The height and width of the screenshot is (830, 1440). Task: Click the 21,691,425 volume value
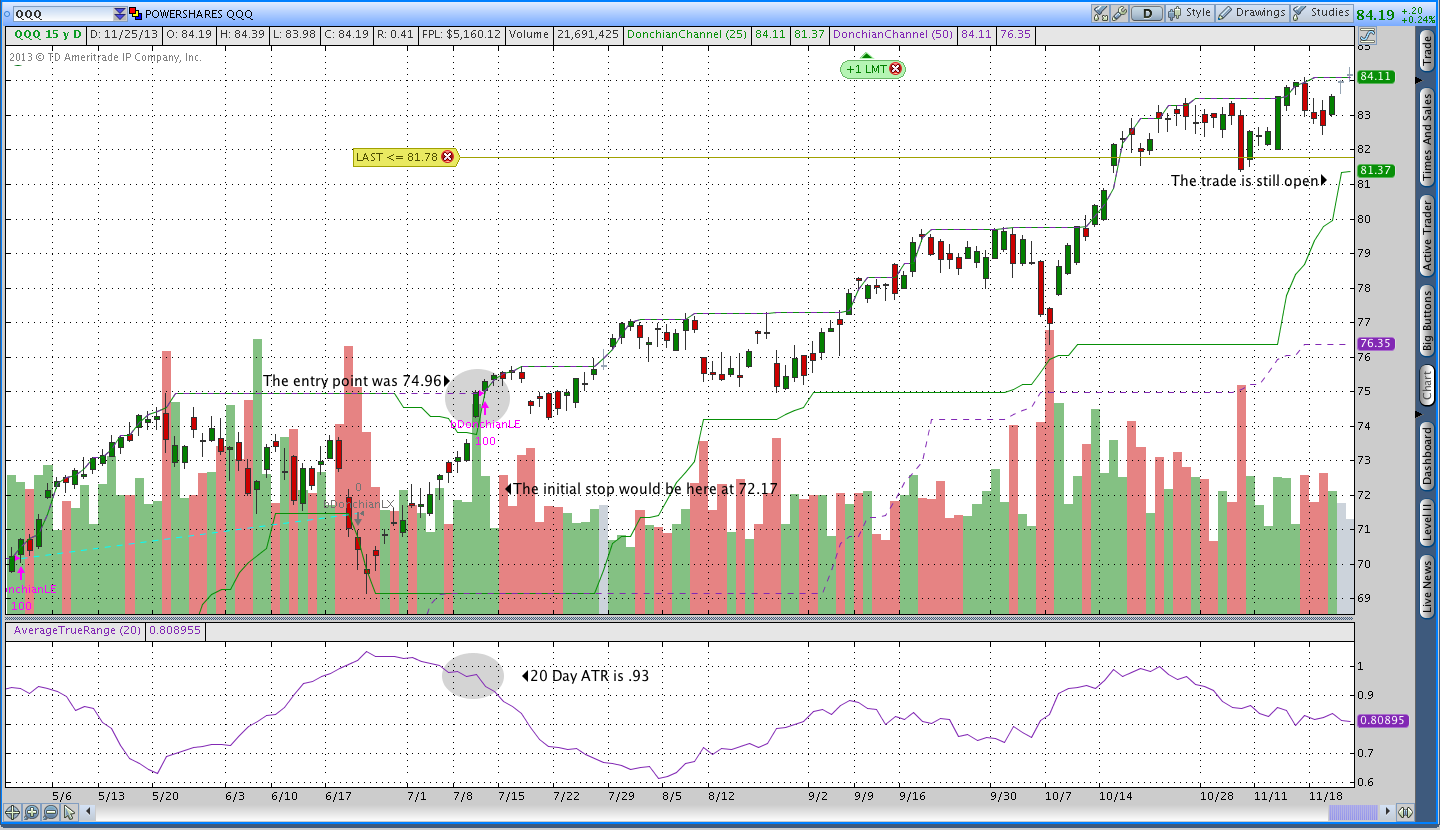(x=587, y=34)
